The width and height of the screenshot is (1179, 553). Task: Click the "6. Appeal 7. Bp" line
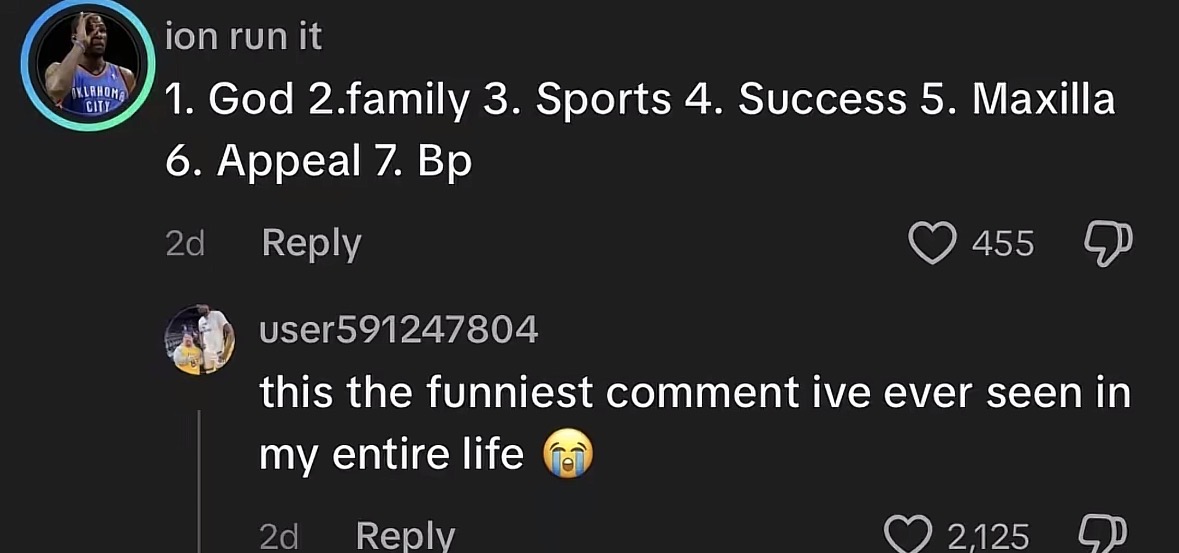tap(318, 162)
